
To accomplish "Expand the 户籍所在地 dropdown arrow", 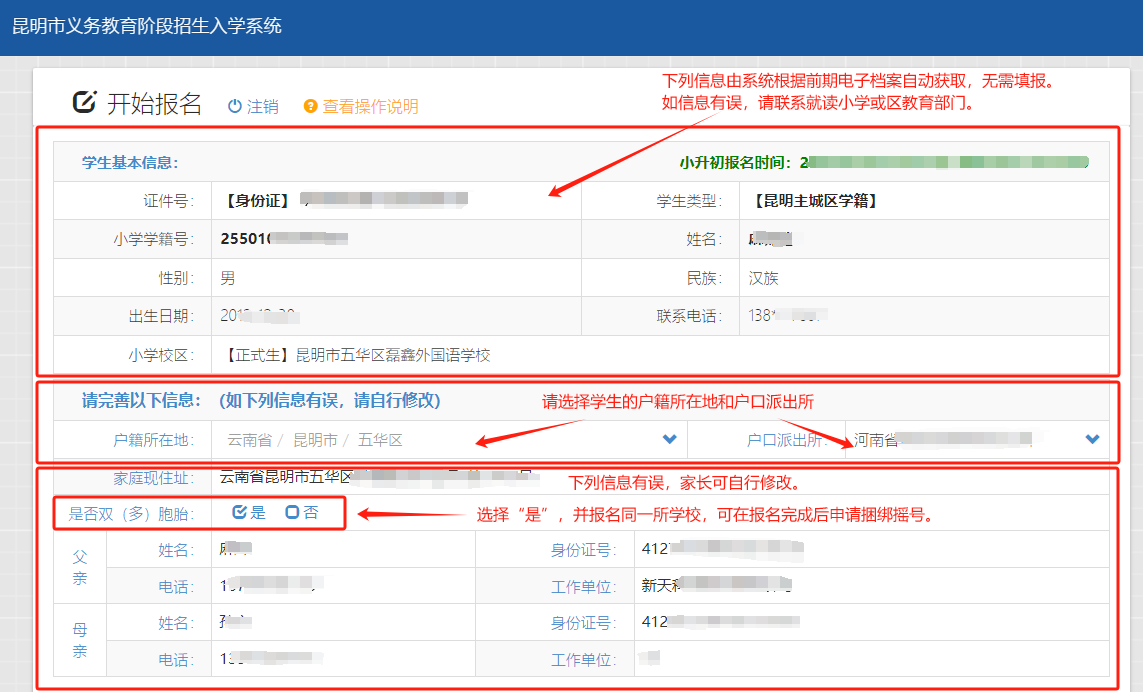I will (670, 439).
